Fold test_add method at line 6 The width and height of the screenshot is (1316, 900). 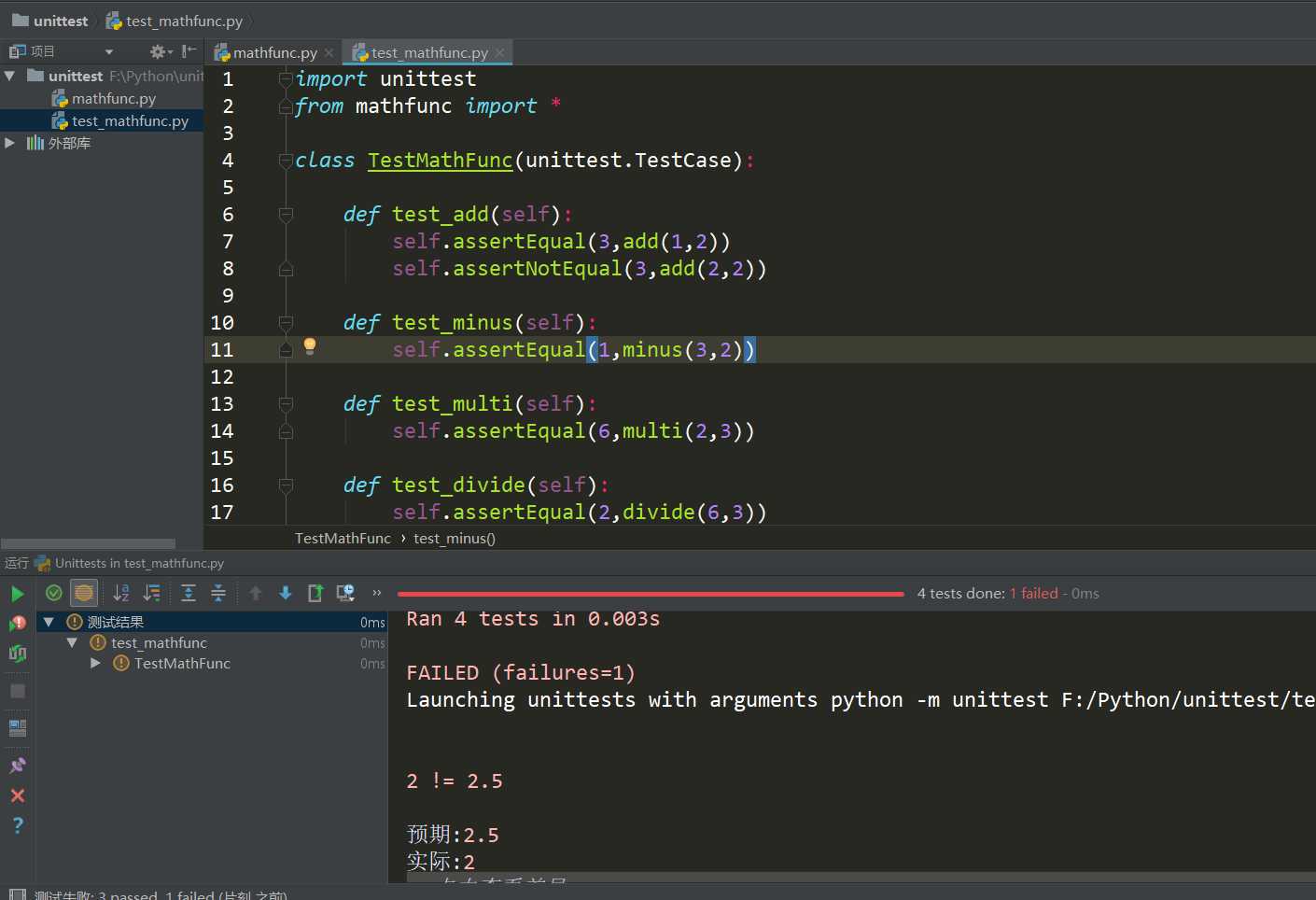[286, 215]
